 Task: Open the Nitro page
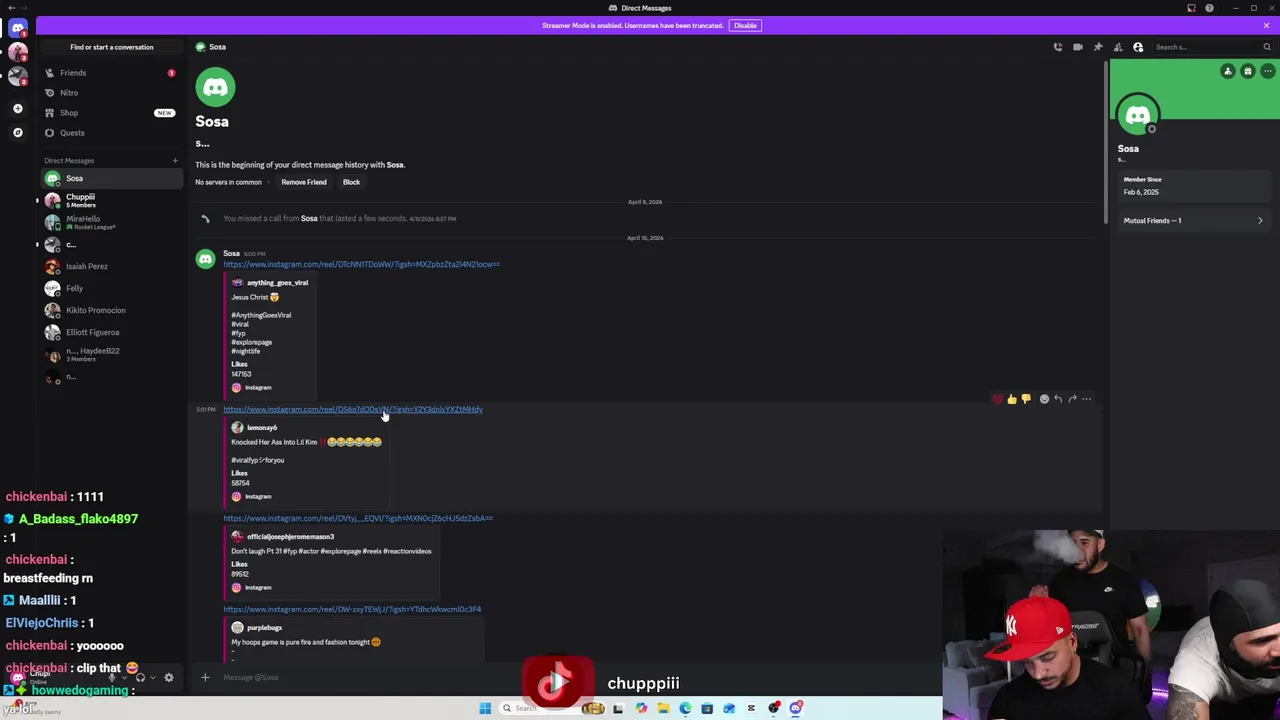[x=111, y=93]
